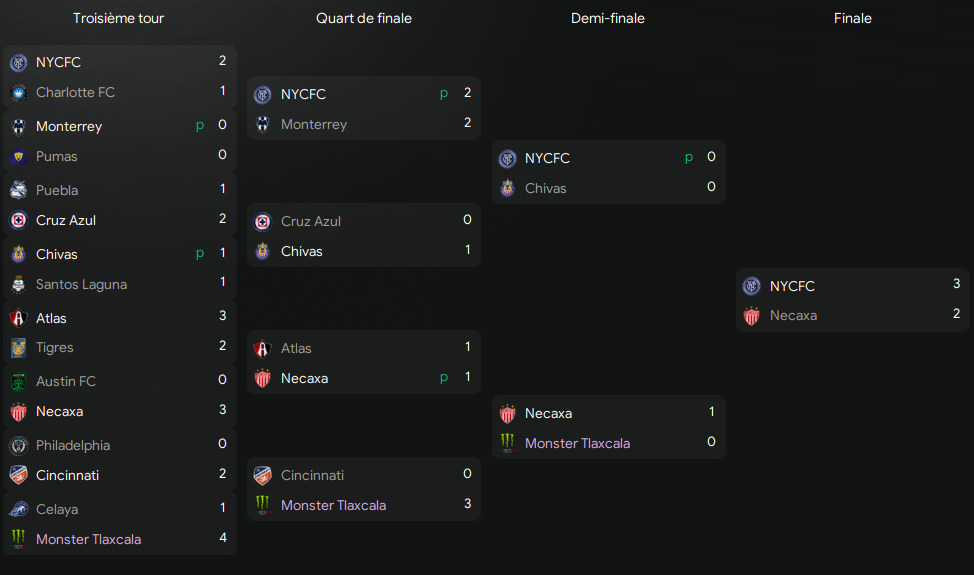The image size is (974, 575).
Task: Click the Monterrey penalty indicator in Troisième tour
Action: pos(200,126)
